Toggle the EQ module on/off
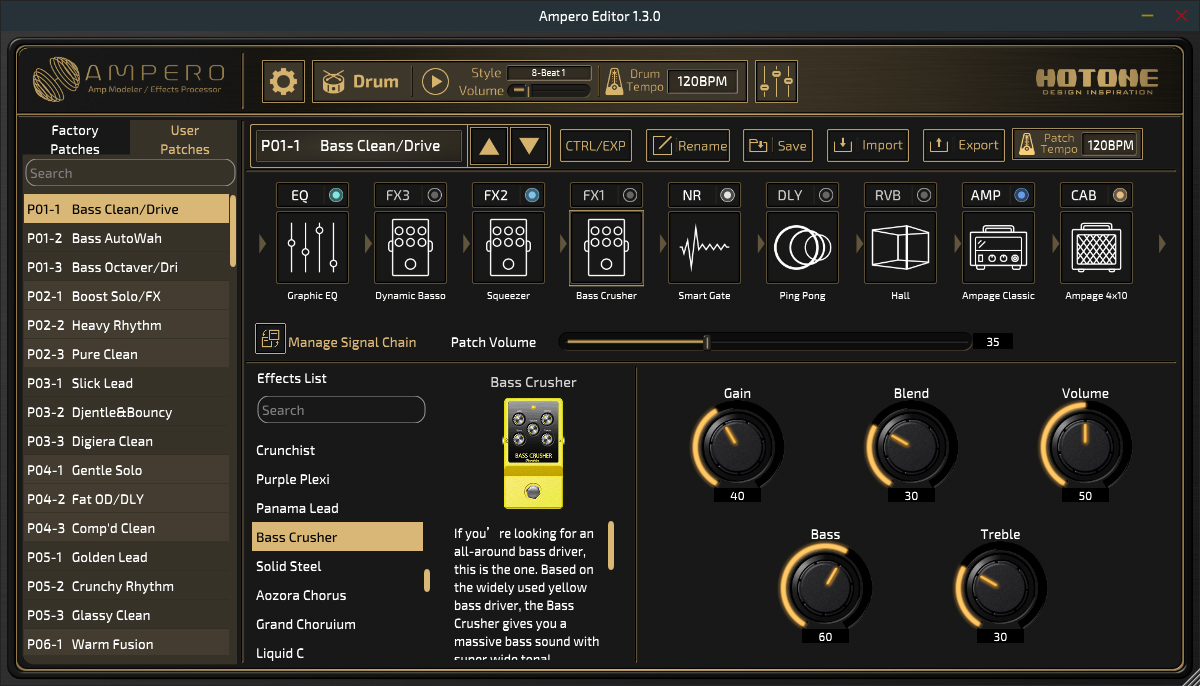 point(336,195)
